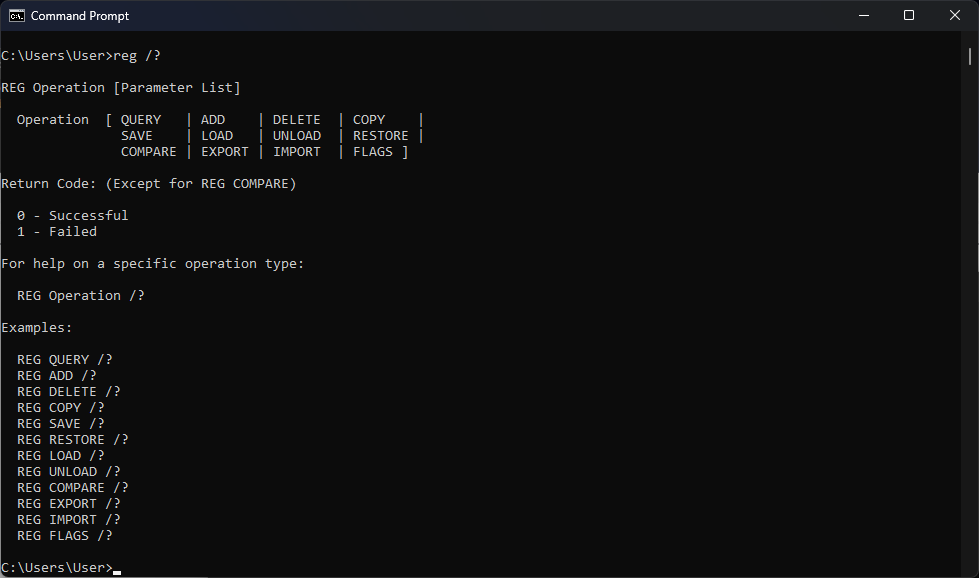This screenshot has width=979, height=578.
Task: Select the REG RESTORE /? example line
Action: (x=70, y=439)
